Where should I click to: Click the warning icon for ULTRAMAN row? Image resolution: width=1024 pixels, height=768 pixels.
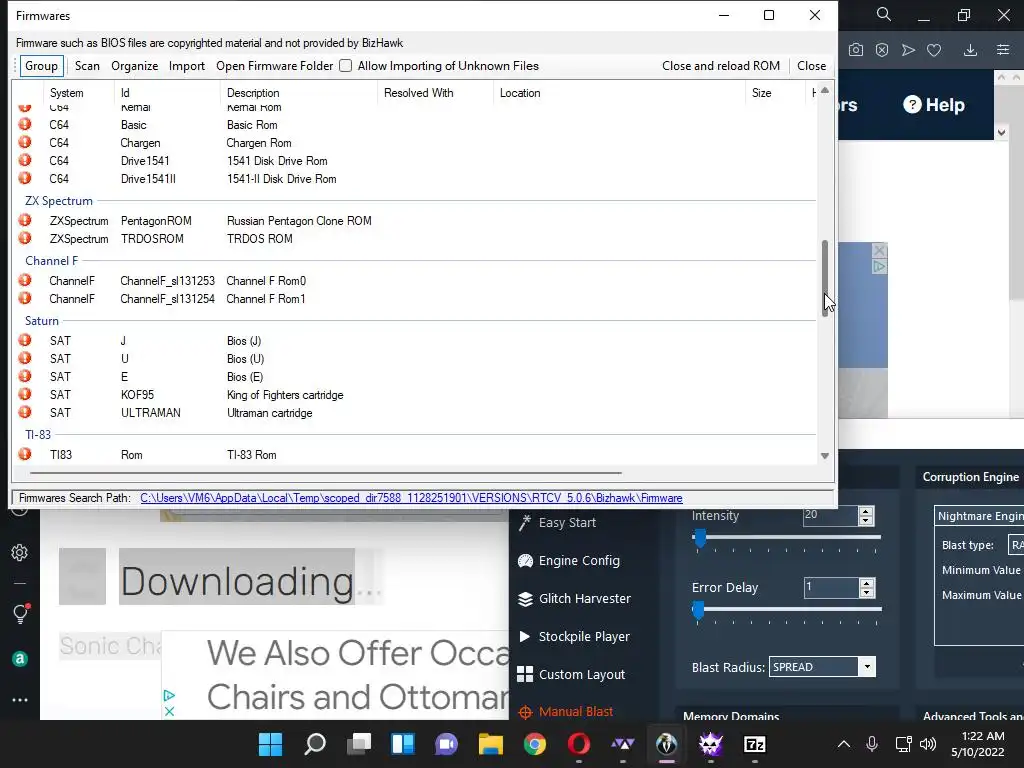[x=25, y=412]
